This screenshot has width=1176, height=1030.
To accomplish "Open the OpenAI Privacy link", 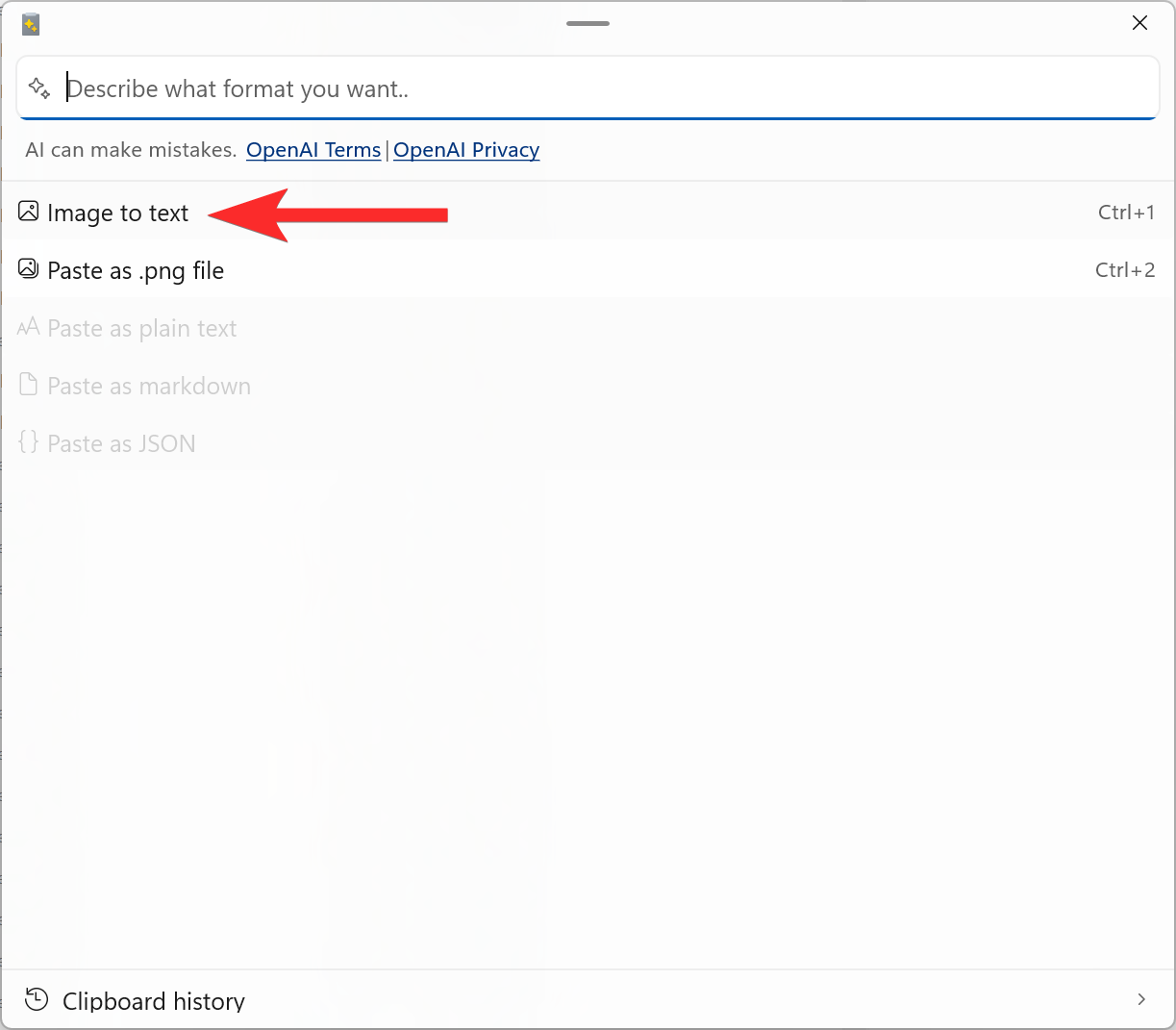I will tap(466, 150).
